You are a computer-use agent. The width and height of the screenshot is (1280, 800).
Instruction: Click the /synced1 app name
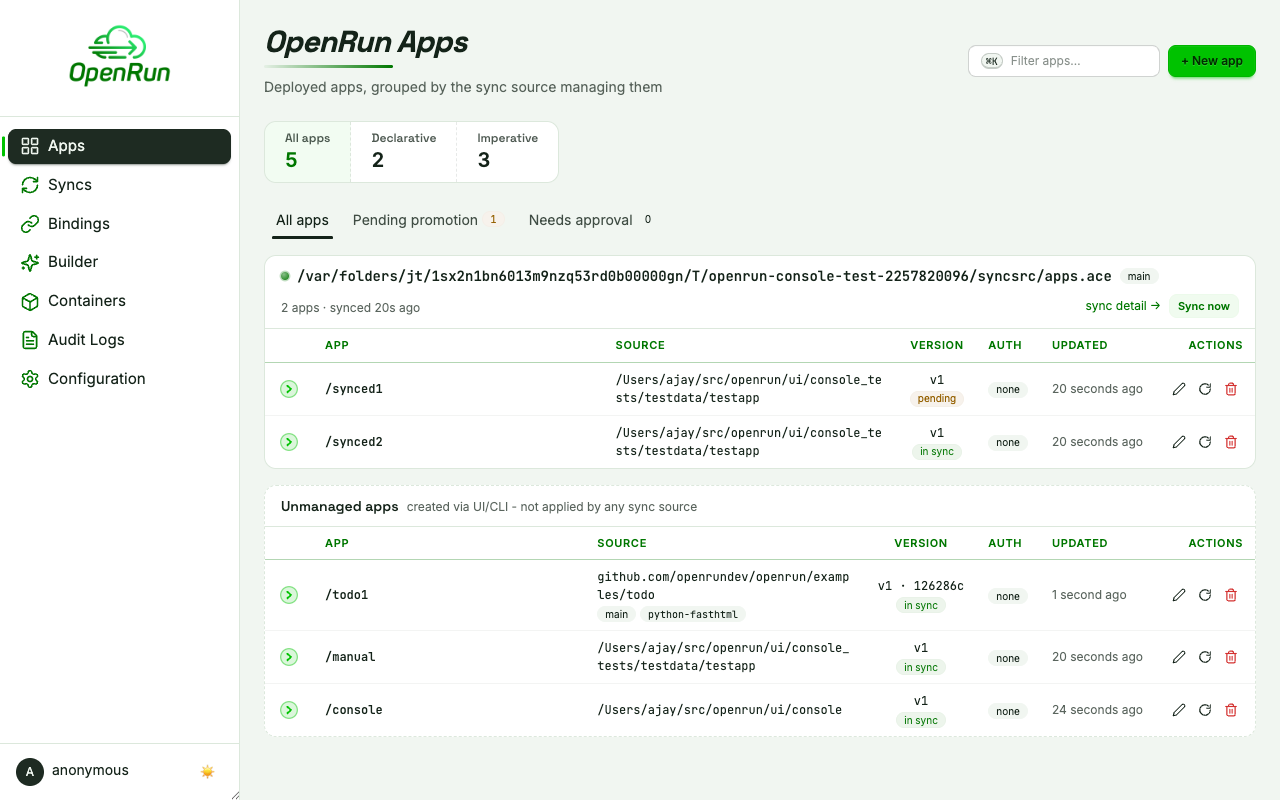tap(354, 389)
